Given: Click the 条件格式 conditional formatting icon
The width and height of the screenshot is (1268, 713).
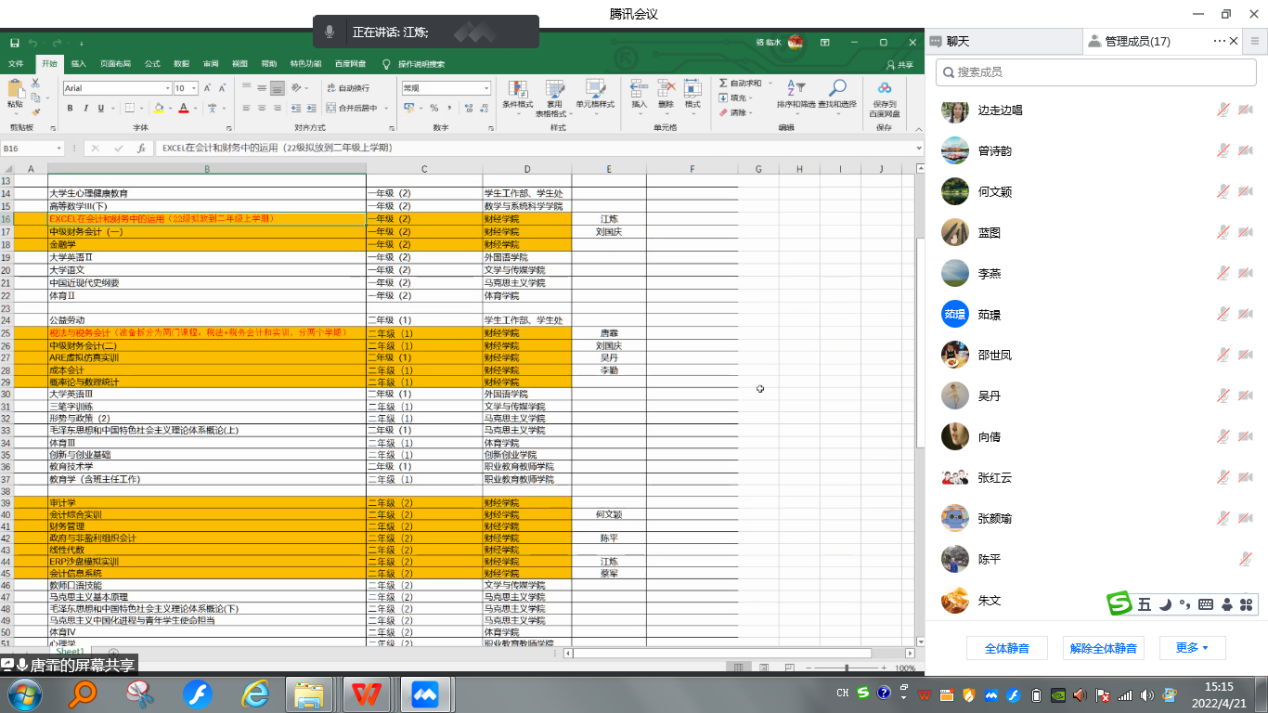Looking at the screenshot, I should coord(517,90).
